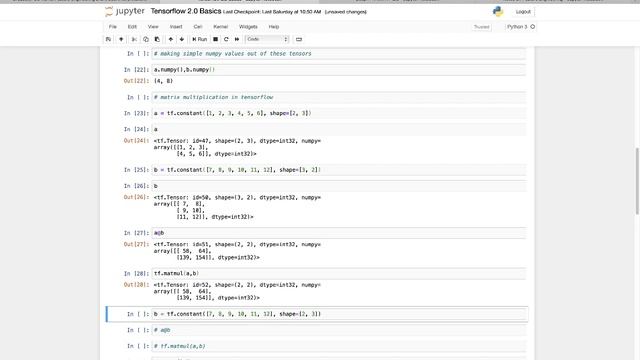Click the tf.matmul(a,b) cell 28
The height and width of the screenshot is (360, 640).
click(x=339, y=273)
